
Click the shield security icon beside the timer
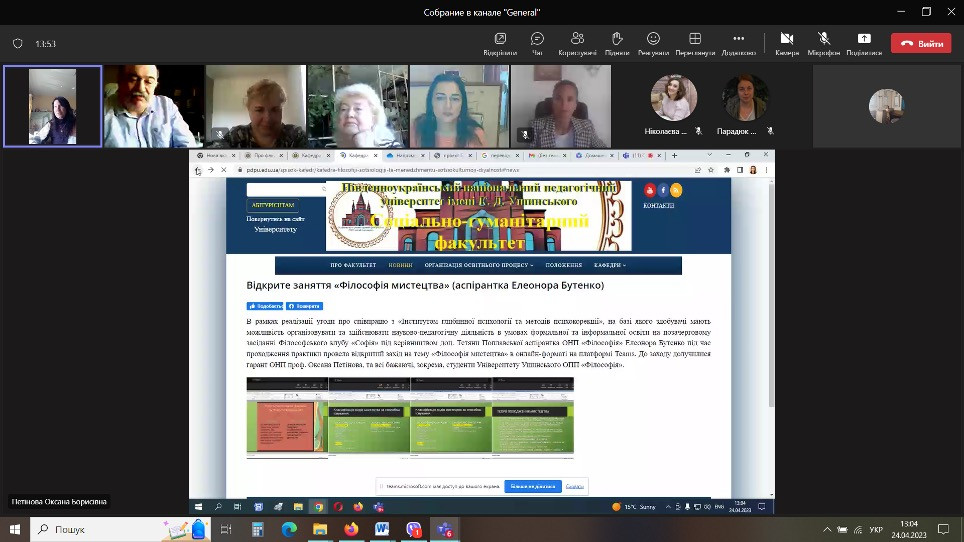coord(18,44)
